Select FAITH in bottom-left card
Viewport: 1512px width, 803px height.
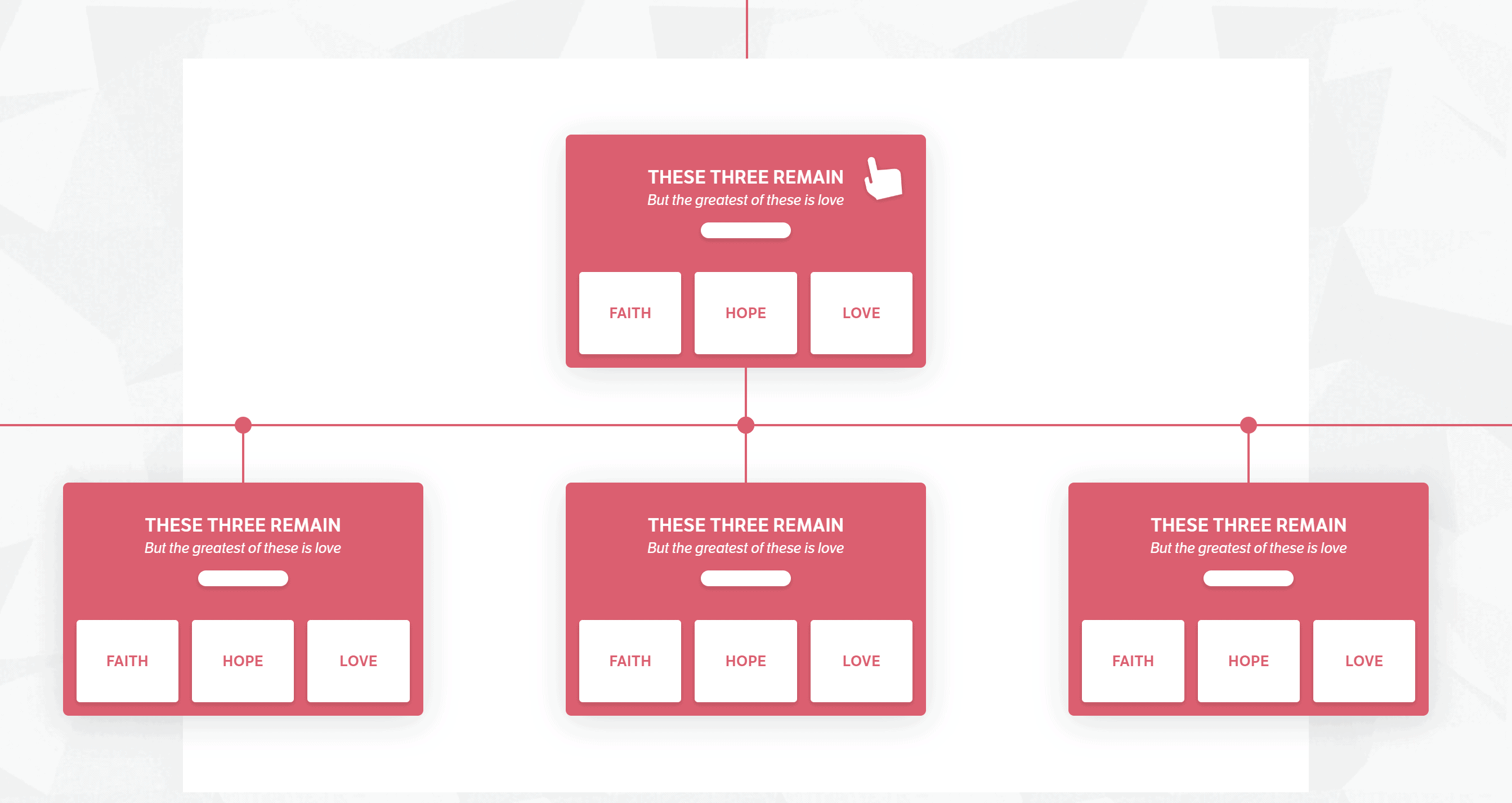(128, 661)
